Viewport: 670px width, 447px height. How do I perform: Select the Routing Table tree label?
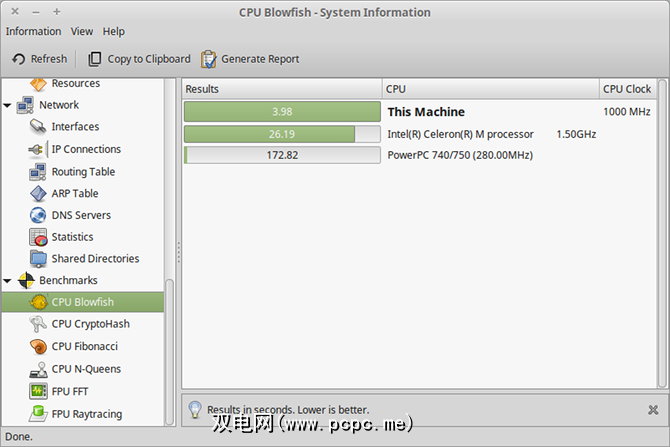point(83,172)
